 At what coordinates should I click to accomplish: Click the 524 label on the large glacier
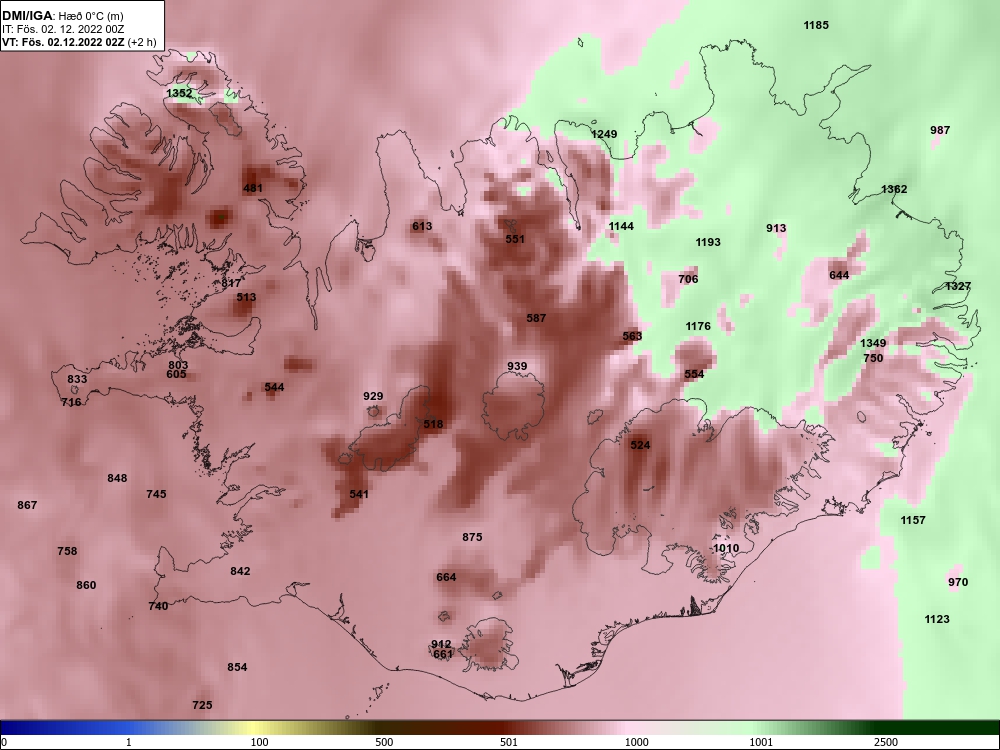coord(640,445)
